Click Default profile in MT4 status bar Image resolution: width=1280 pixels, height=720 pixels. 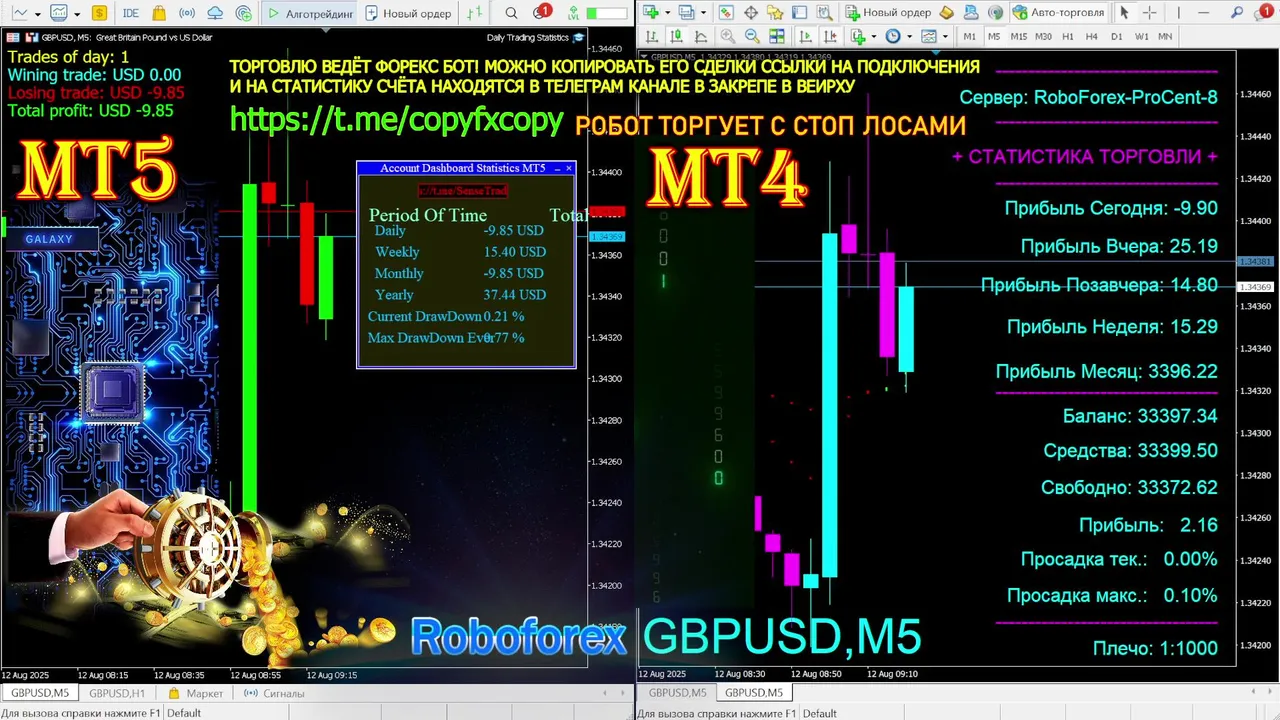click(x=820, y=713)
